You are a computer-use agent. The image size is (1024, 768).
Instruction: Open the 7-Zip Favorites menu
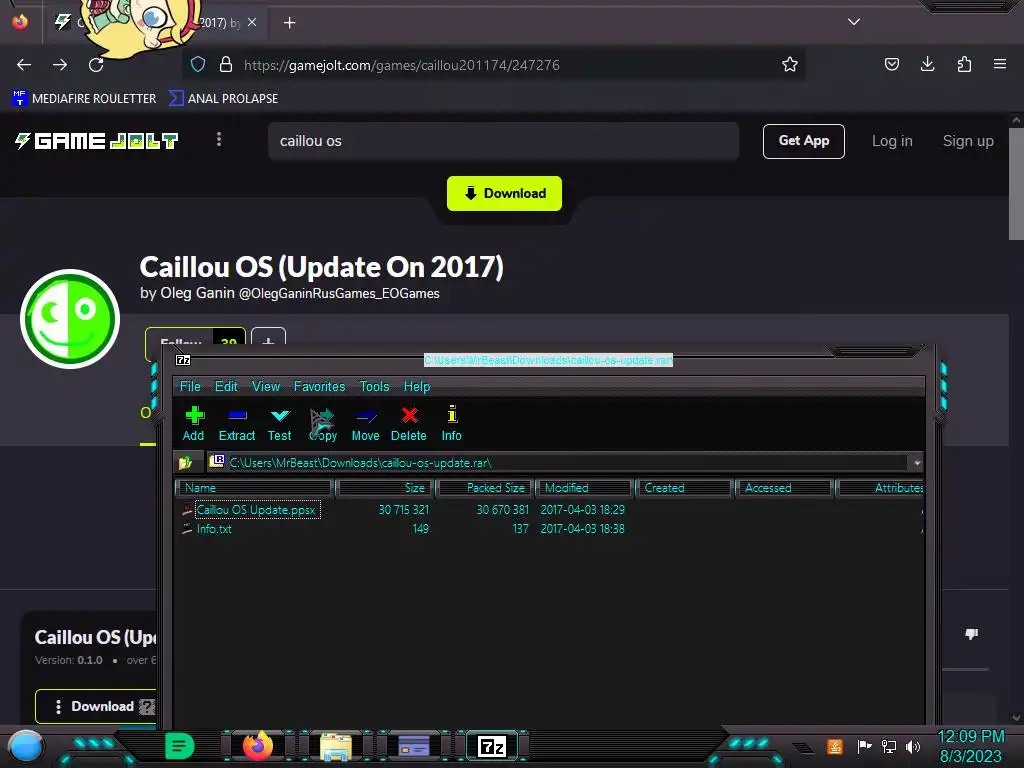[319, 386]
